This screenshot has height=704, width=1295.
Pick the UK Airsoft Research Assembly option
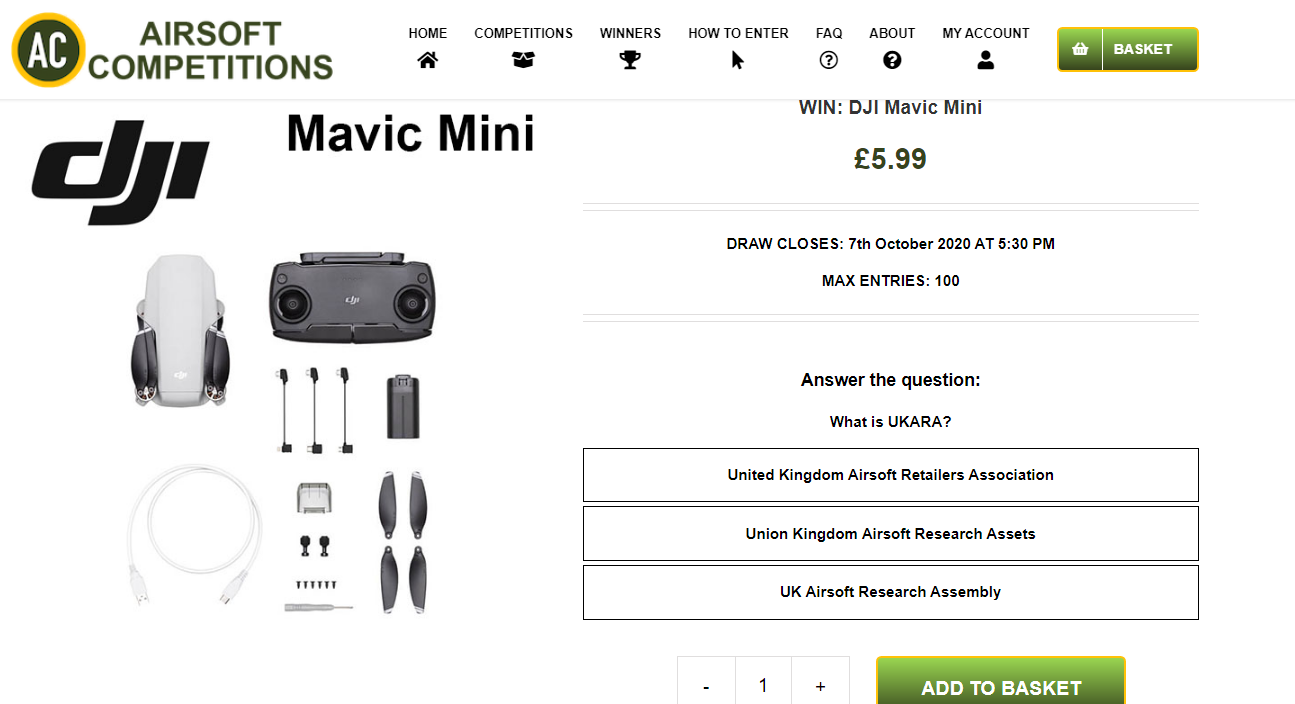pyautogui.click(x=890, y=592)
